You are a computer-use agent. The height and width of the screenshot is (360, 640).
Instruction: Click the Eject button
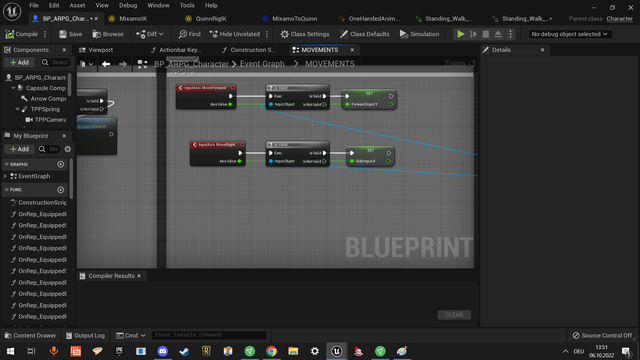click(498, 34)
